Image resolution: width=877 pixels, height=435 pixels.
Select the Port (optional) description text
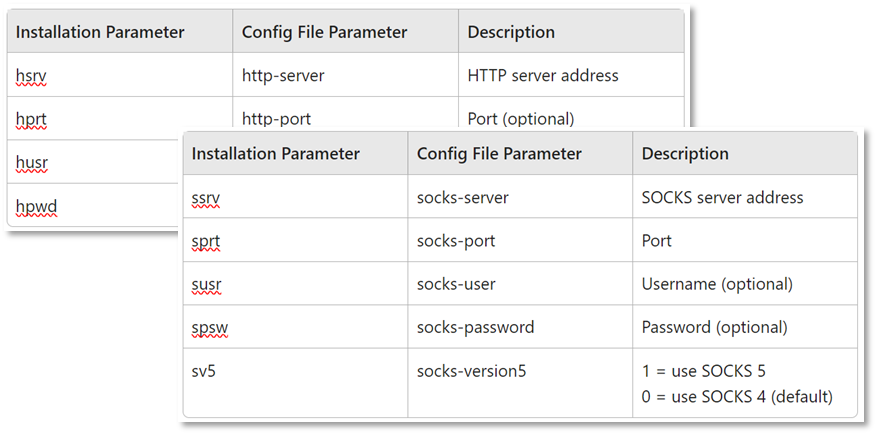point(521,119)
